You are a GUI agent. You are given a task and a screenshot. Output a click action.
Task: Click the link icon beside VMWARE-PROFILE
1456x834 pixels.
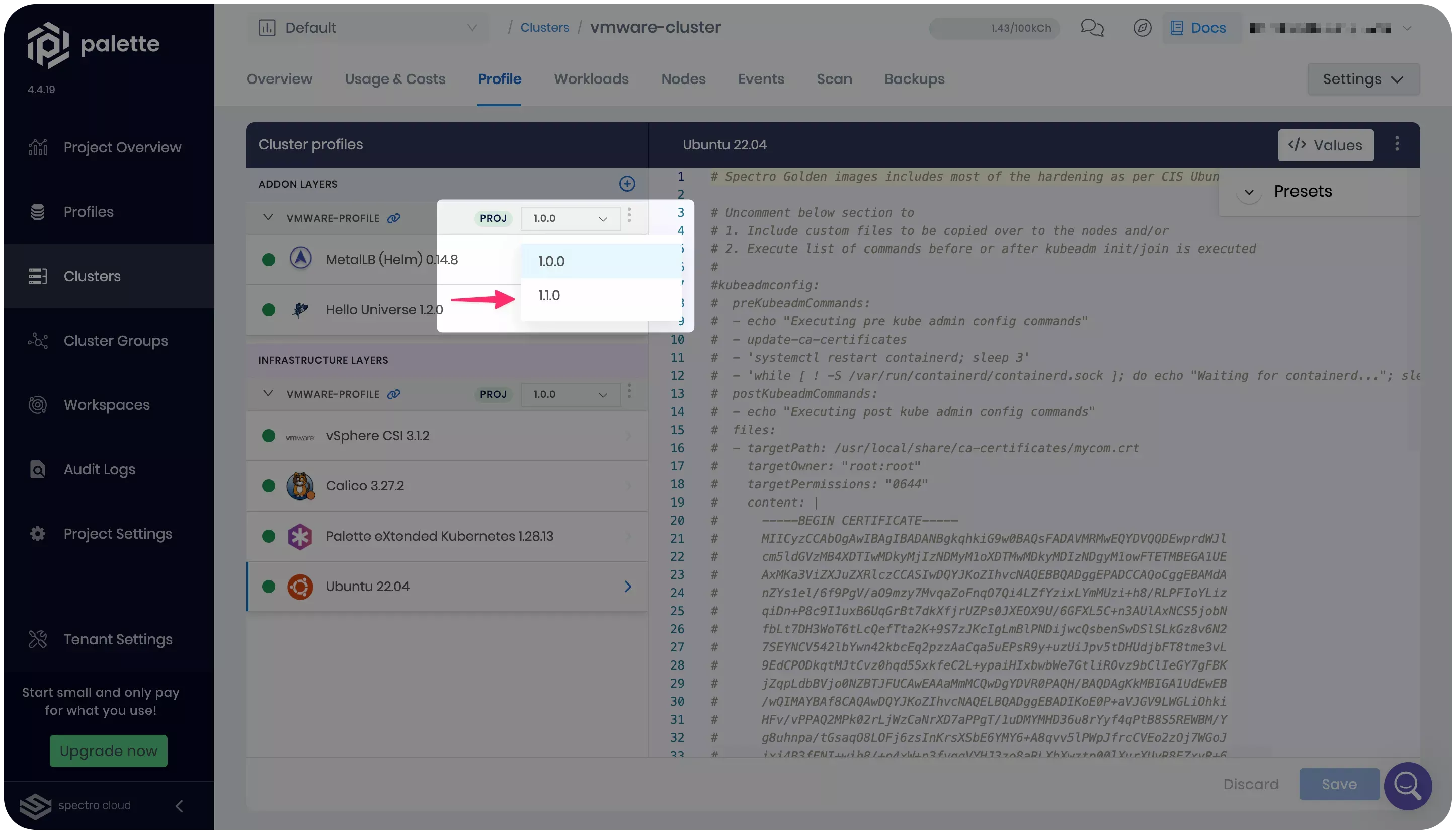click(x=393, y=218)
